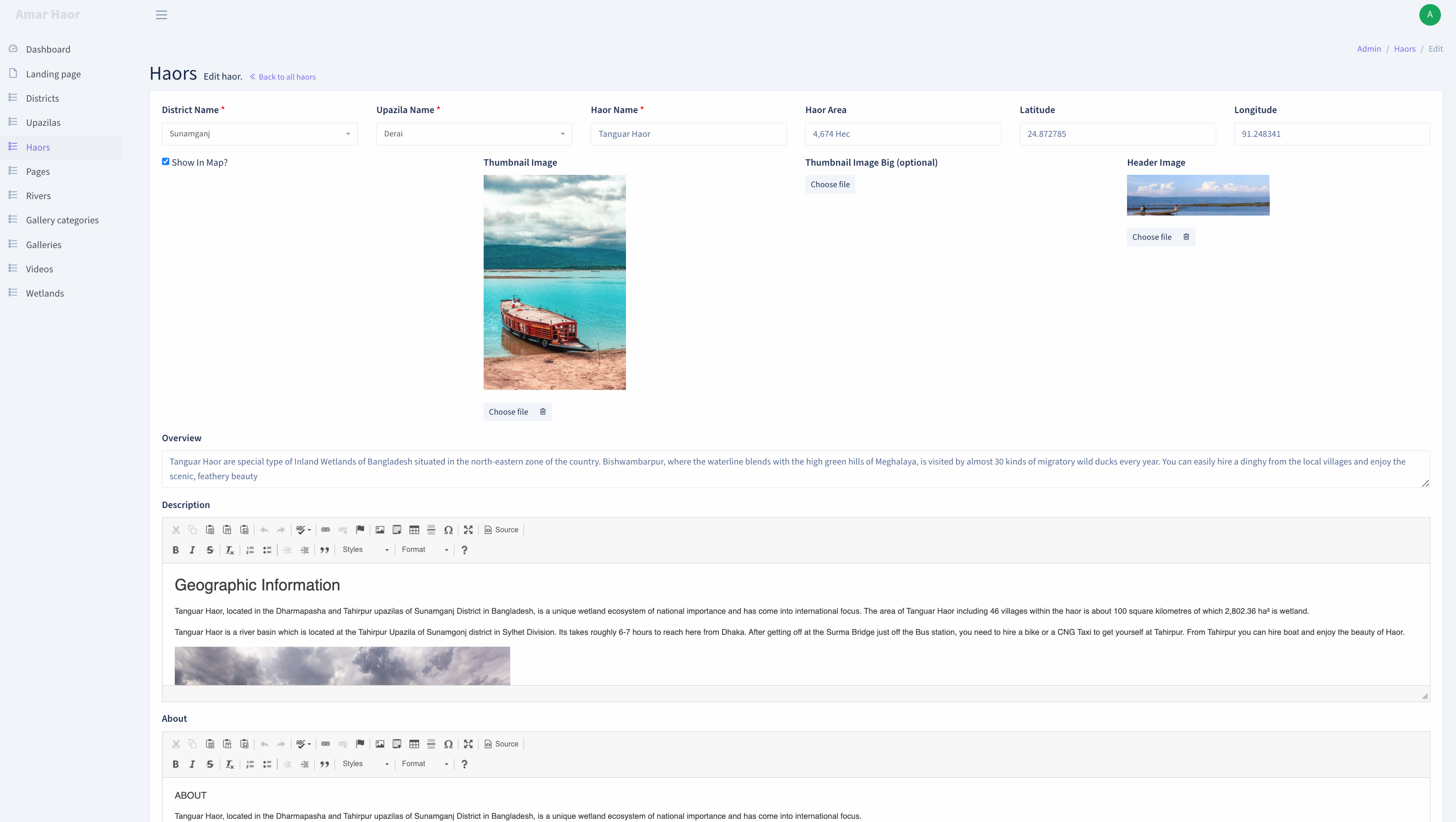The width and height of the screenshot is (1456, 822).
Task: Toggle Source mode in Description editor
Action: [x=502, y=530]
